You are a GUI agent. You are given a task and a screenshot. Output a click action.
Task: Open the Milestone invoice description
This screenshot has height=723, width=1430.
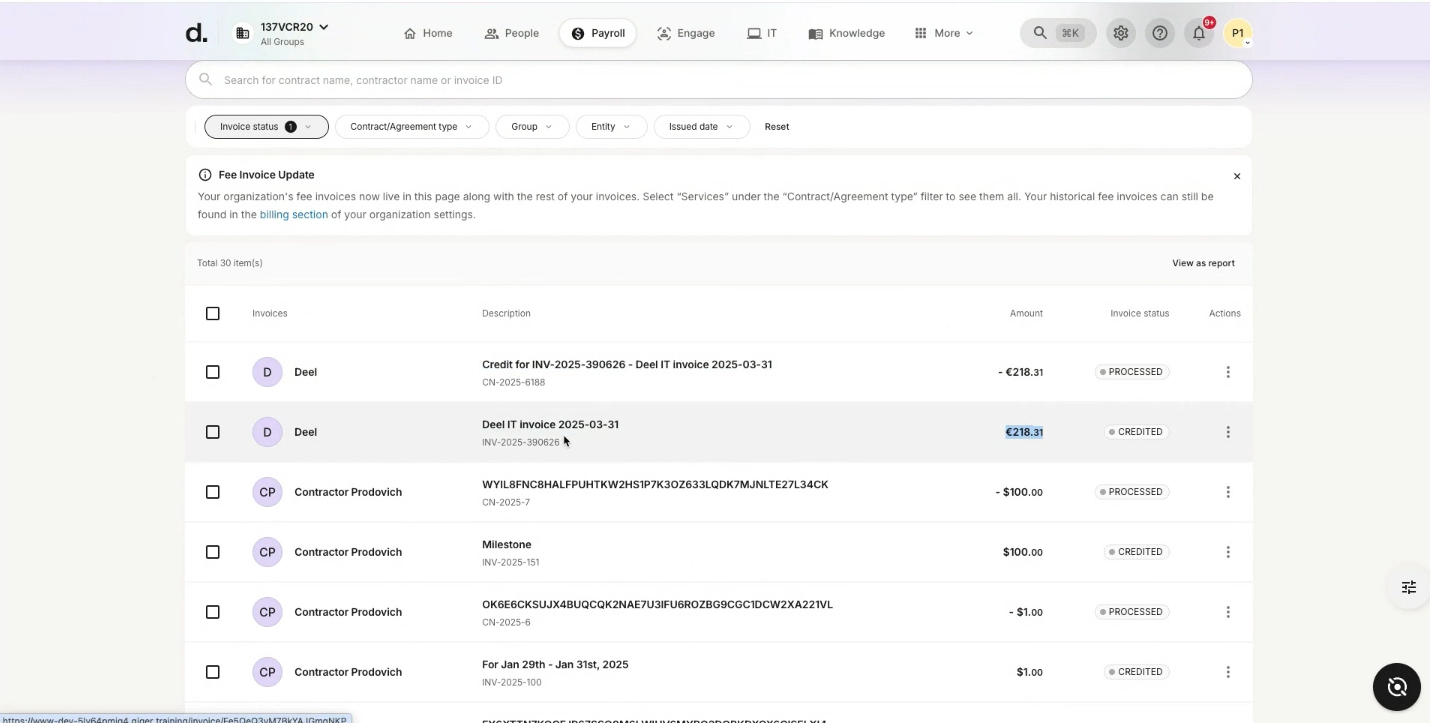click(507, 545)
